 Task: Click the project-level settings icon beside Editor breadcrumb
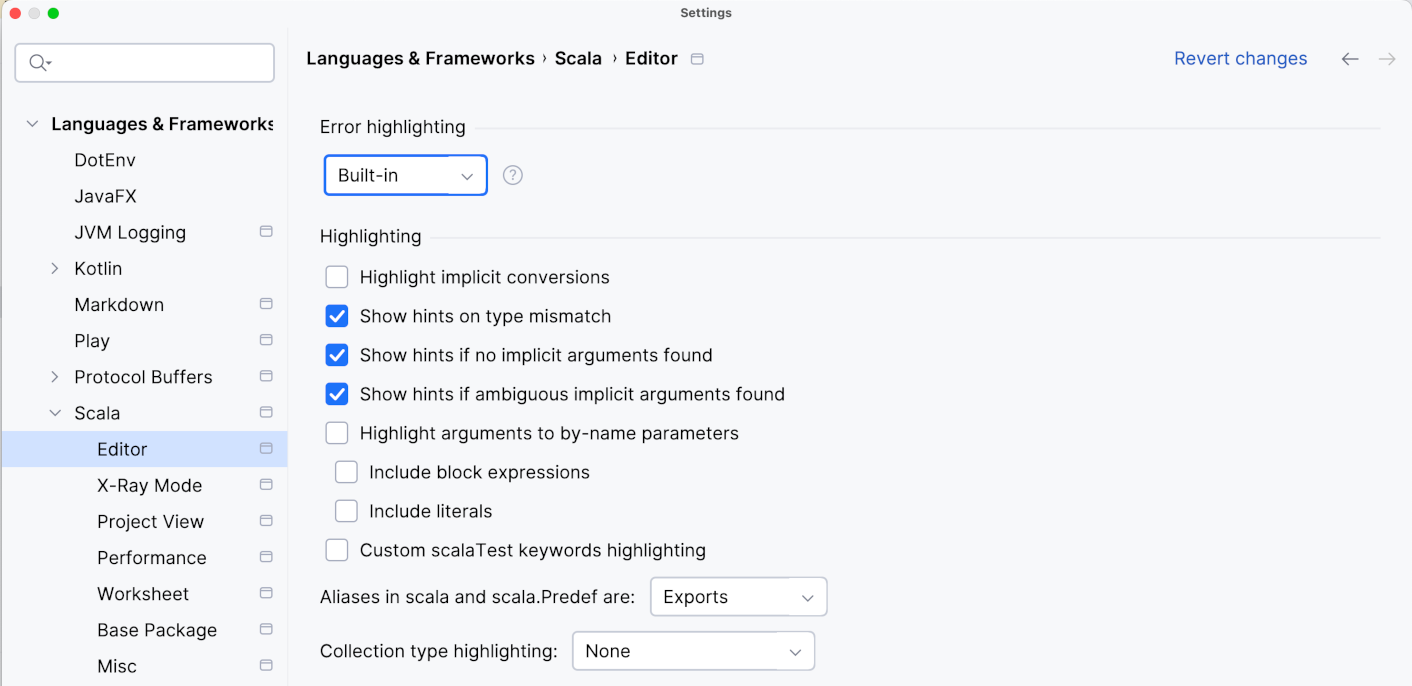pyautogui.click(x=698, y=59)
